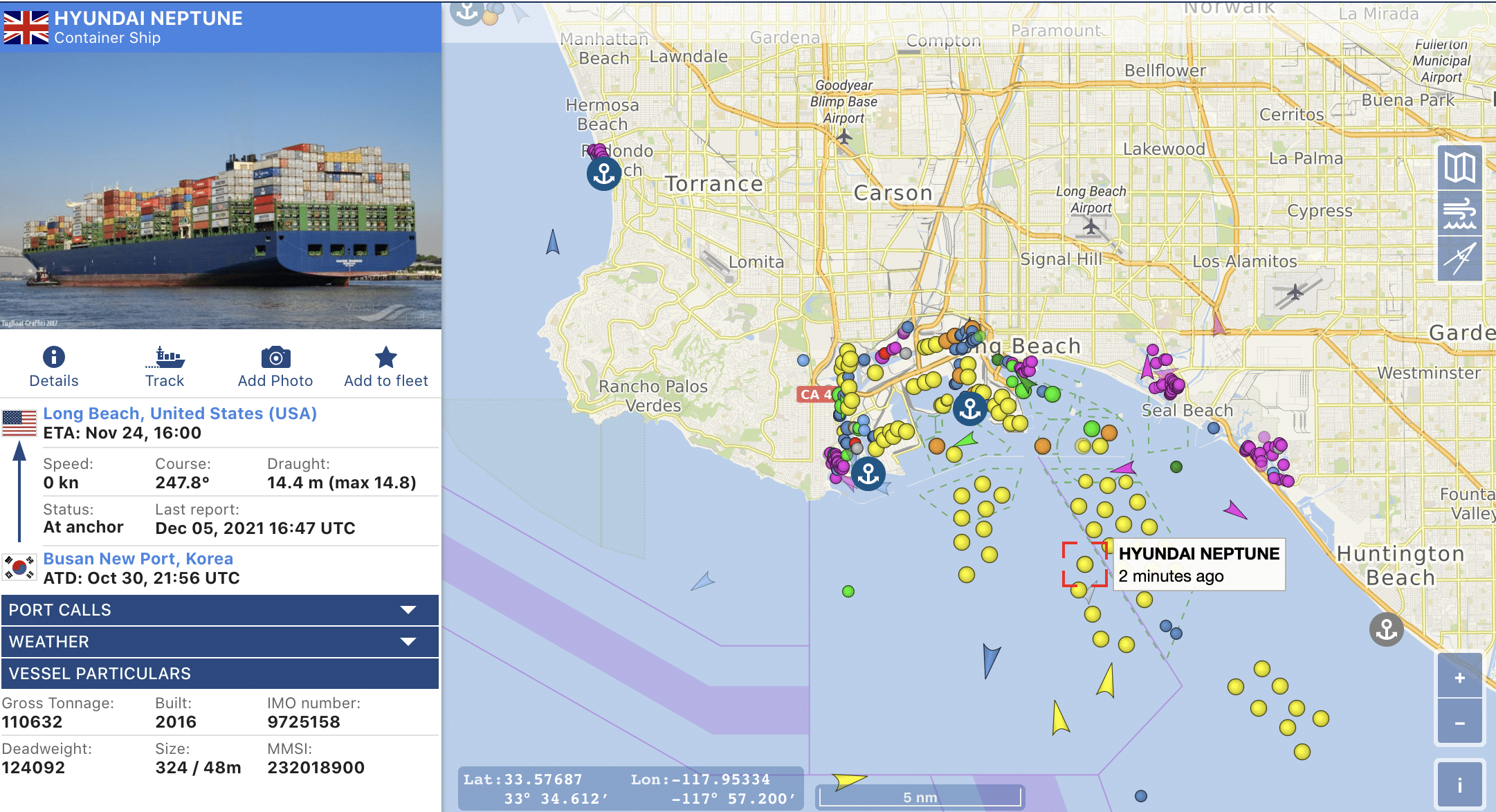Viewport: 1496px width, 812px height.
Task: Click the Lat/Lon coordinates readout
Action: click(x=630, y=788)
